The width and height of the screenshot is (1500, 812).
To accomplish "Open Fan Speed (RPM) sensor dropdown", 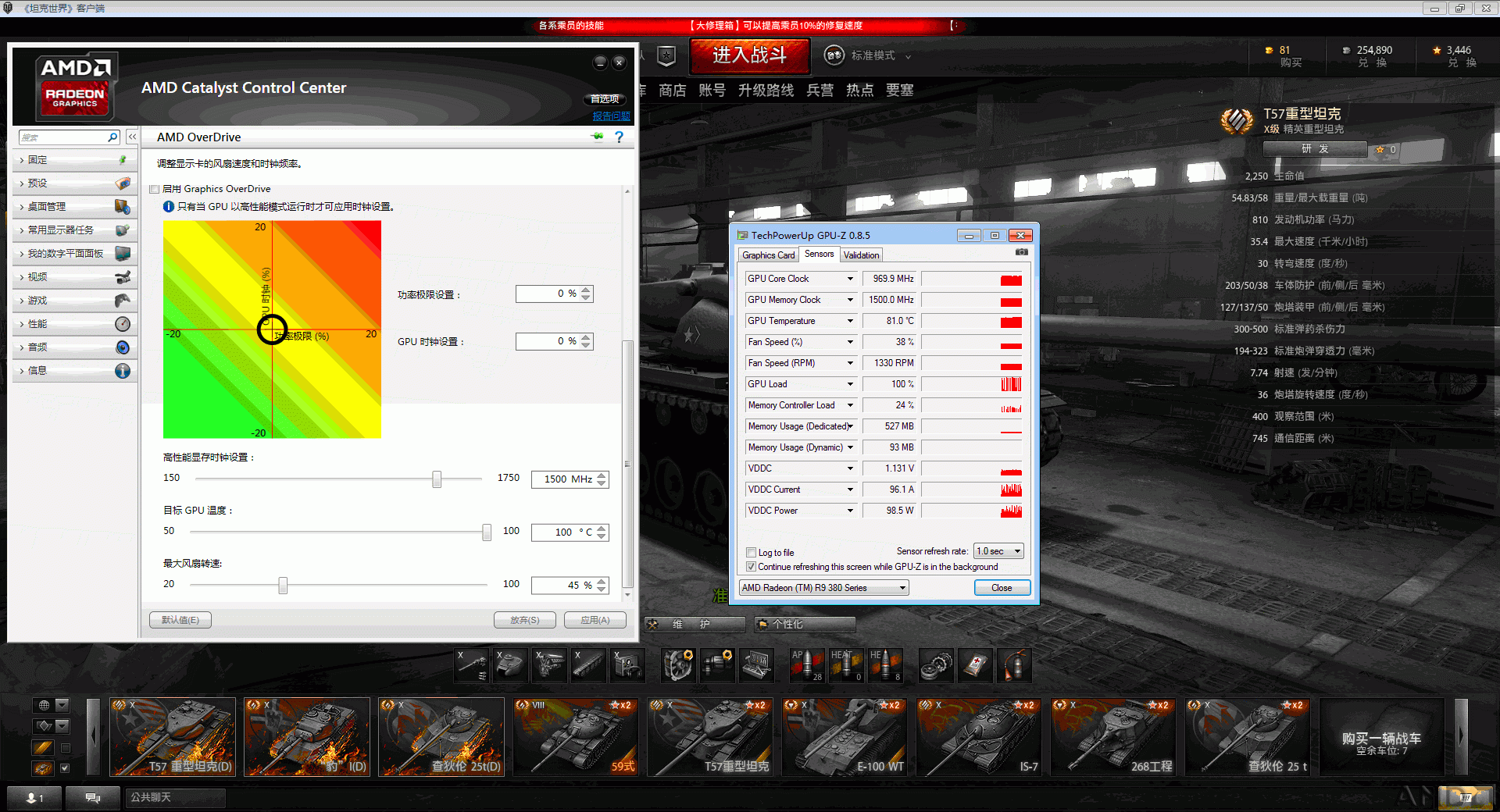I will 850,363.
